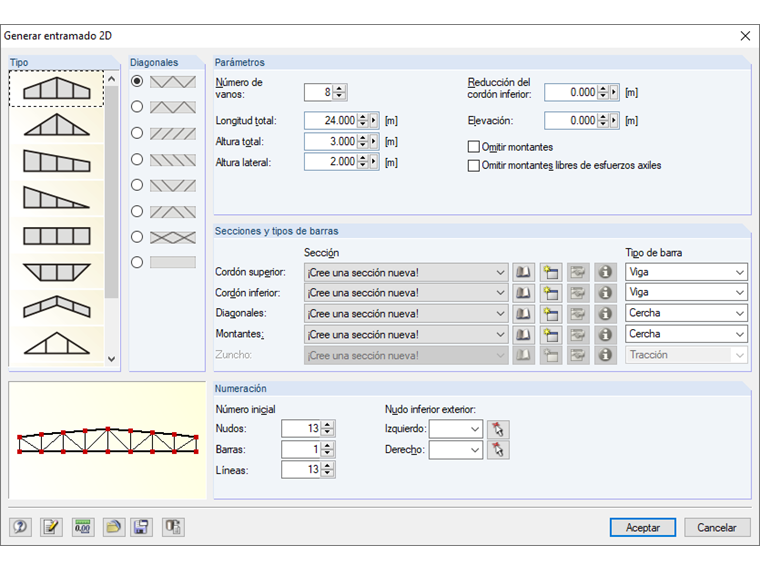The width and height of the screenshot is (760, 570).
Task: Select the crossed X diagonals radio option
Action: click(x=137, y=237)
